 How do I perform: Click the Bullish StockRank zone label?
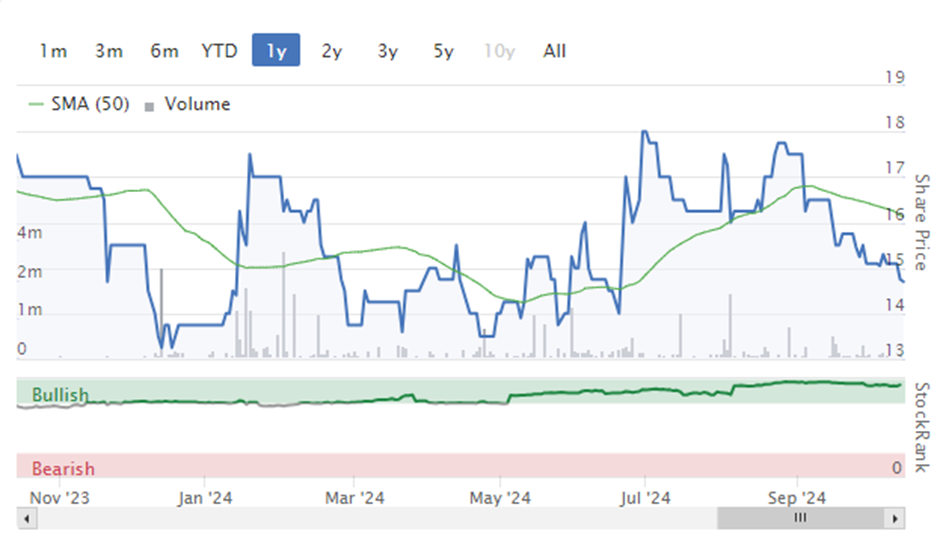tap(60, 395)
